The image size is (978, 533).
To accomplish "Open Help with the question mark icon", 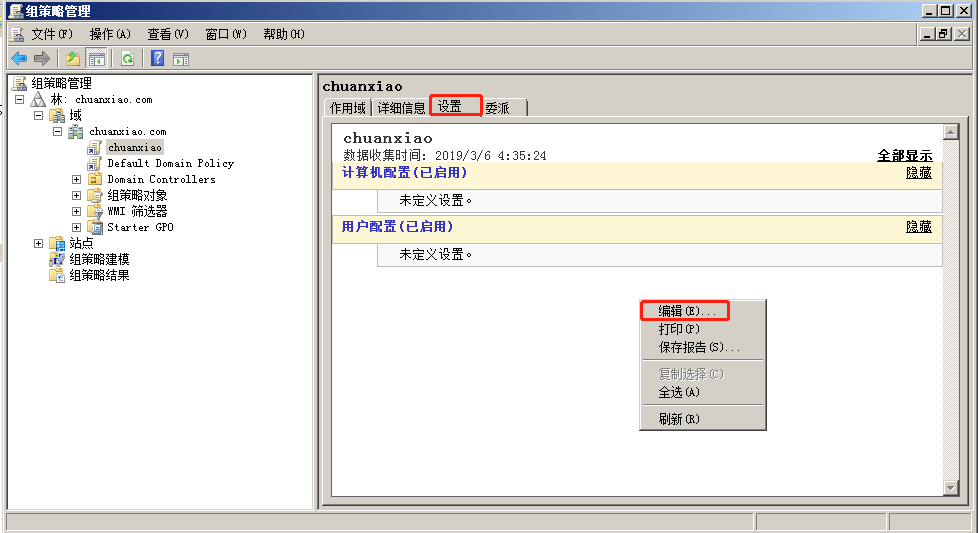I will click(158, 59).
